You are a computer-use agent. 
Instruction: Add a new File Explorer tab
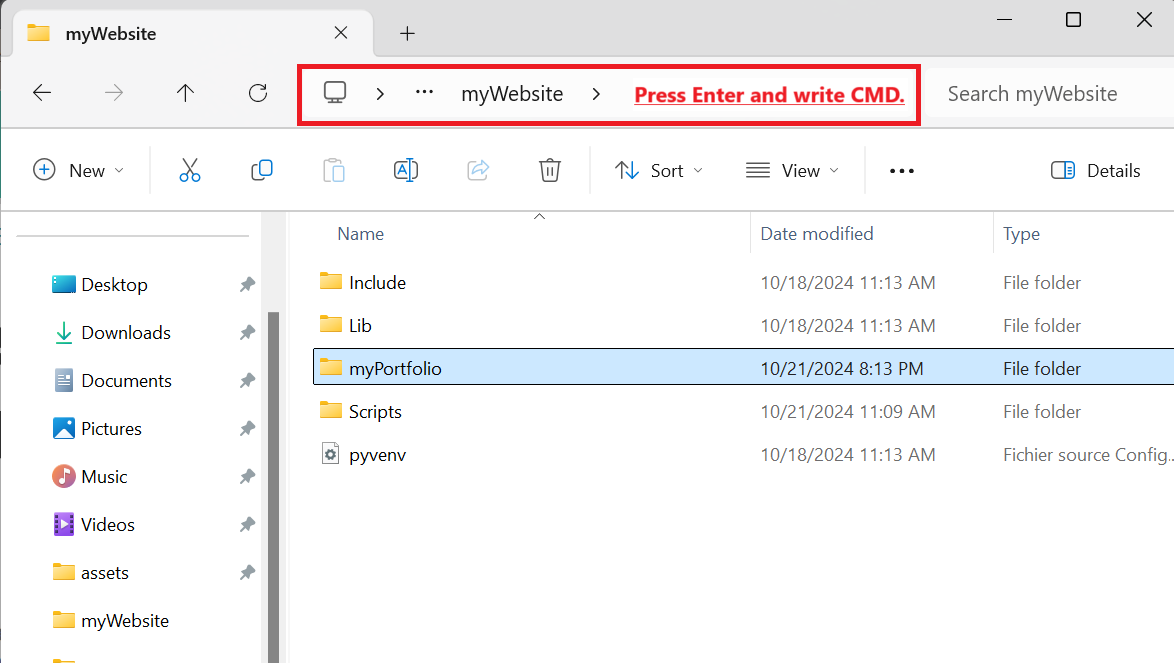(x=407, y=34)
